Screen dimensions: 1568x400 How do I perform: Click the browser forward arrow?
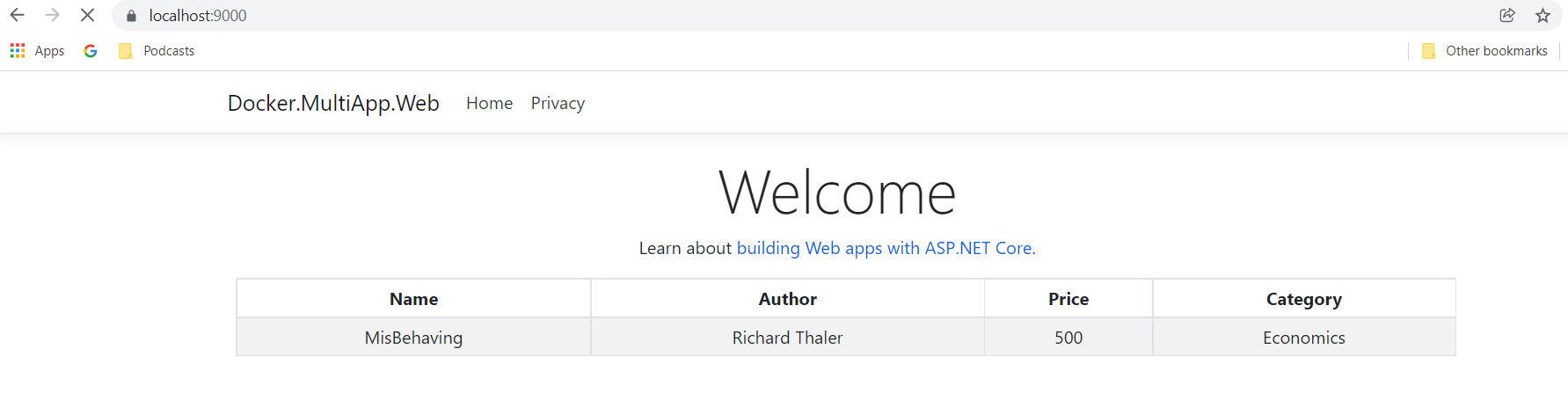coord(53,15)
